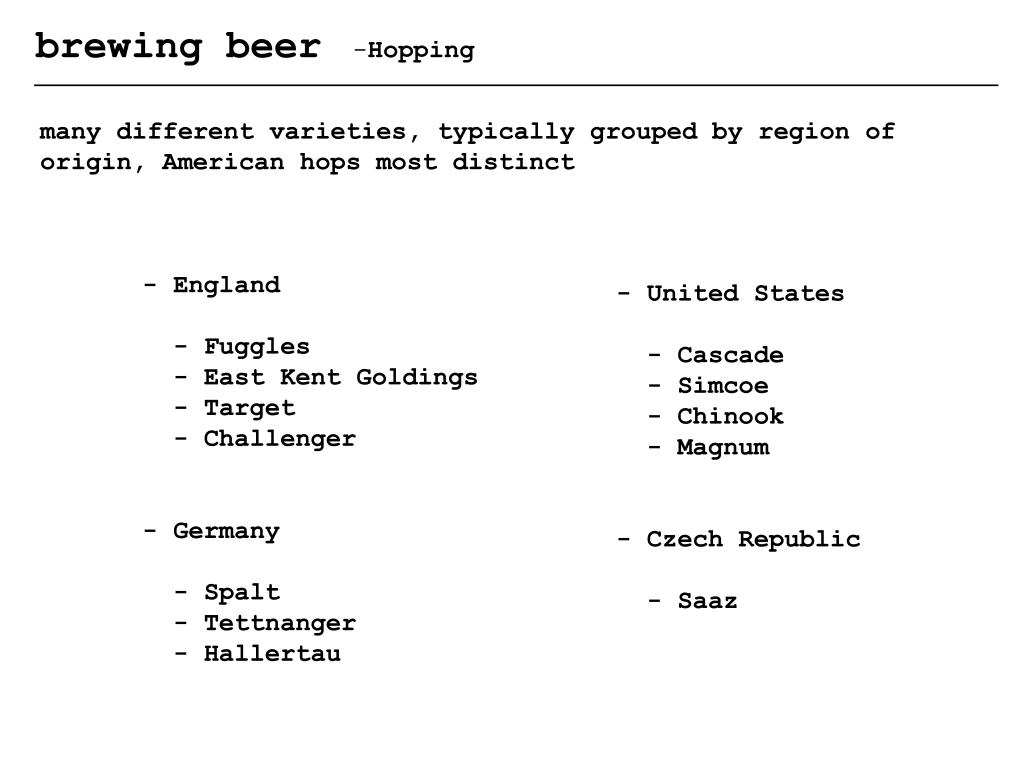Click the "Magnum" hop entry
1024x768 pixels.
(x=723, y=447)
